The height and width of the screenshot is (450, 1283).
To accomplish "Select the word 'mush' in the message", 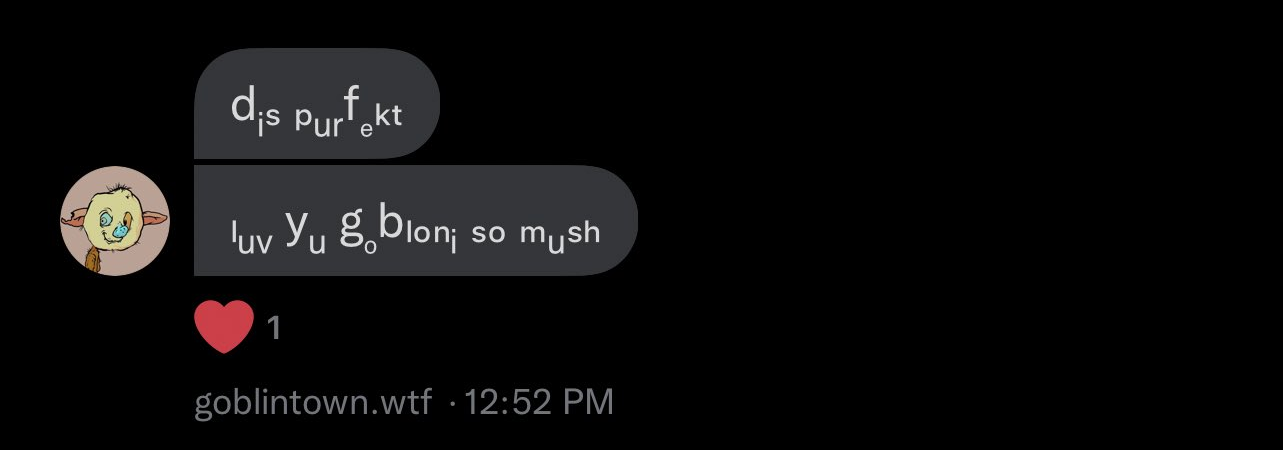I will coord(560,234).
